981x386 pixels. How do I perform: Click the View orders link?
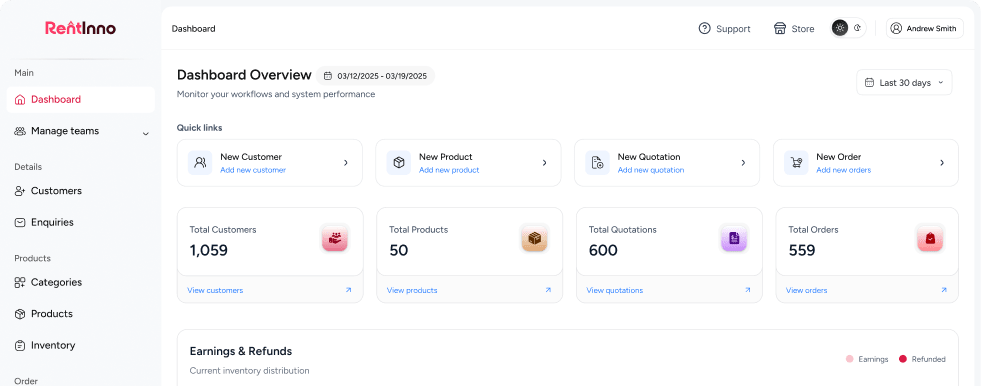coord(806,290)
